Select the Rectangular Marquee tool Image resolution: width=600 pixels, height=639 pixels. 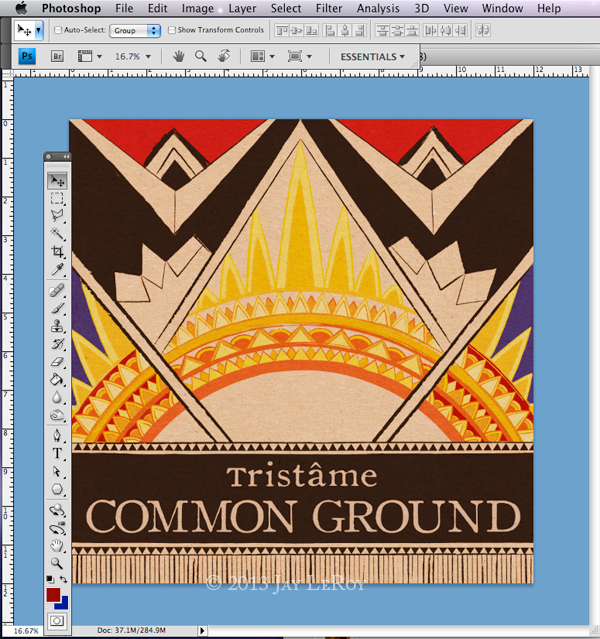[57, 198]
